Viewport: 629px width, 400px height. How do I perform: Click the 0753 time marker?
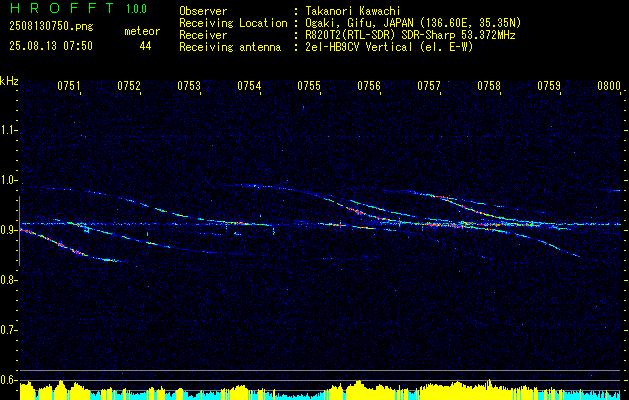coord(189,85)
